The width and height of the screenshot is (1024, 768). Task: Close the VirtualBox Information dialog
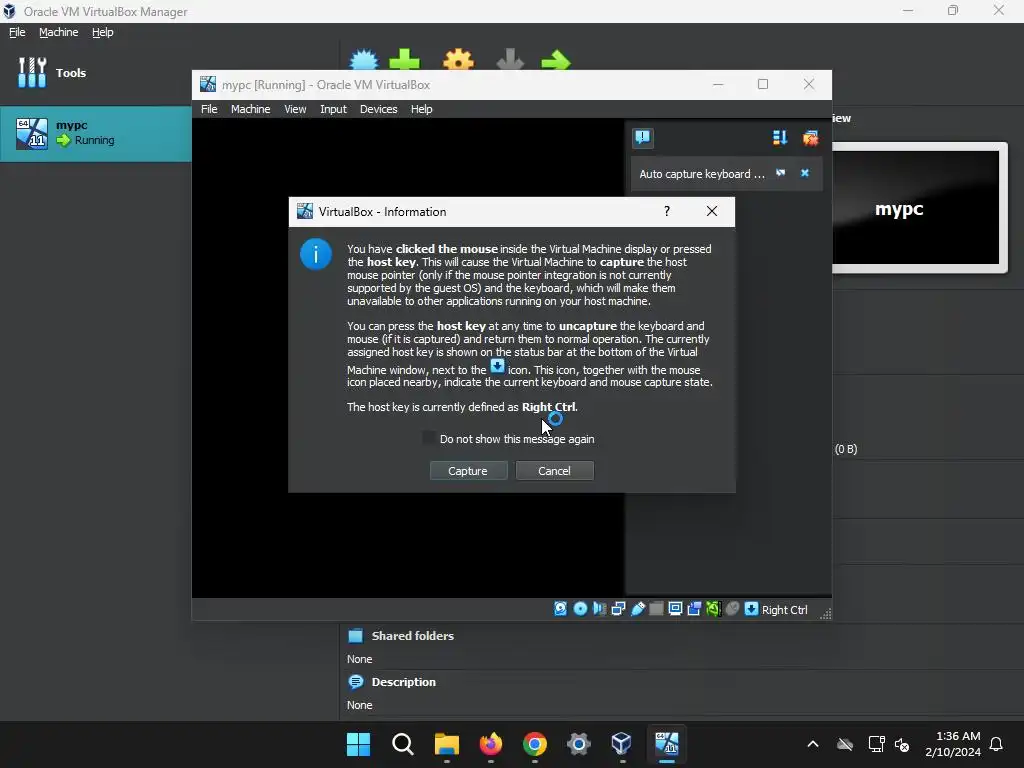click(712, 211)
